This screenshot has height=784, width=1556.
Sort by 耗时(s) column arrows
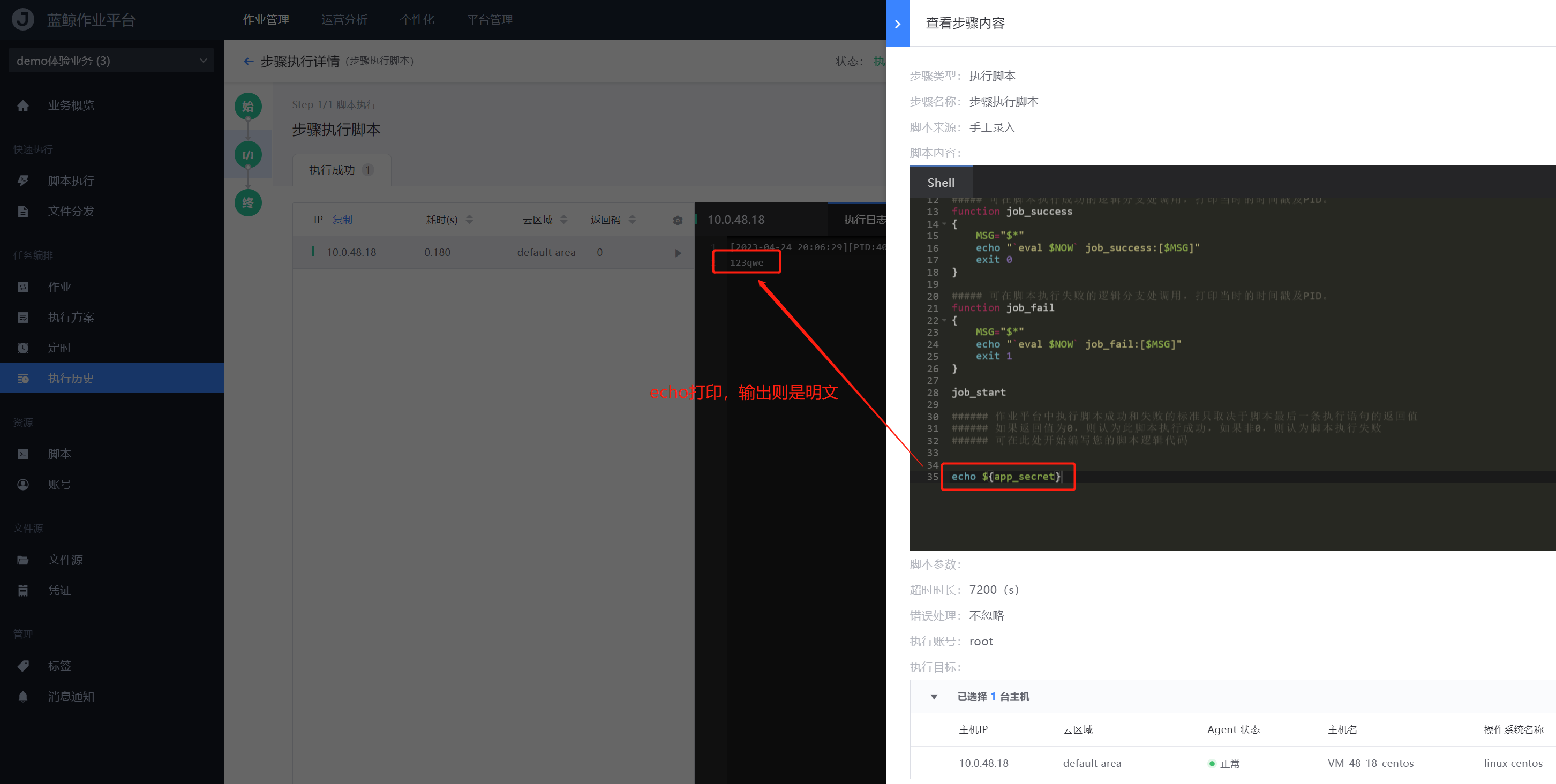click(x=469, y=220)
